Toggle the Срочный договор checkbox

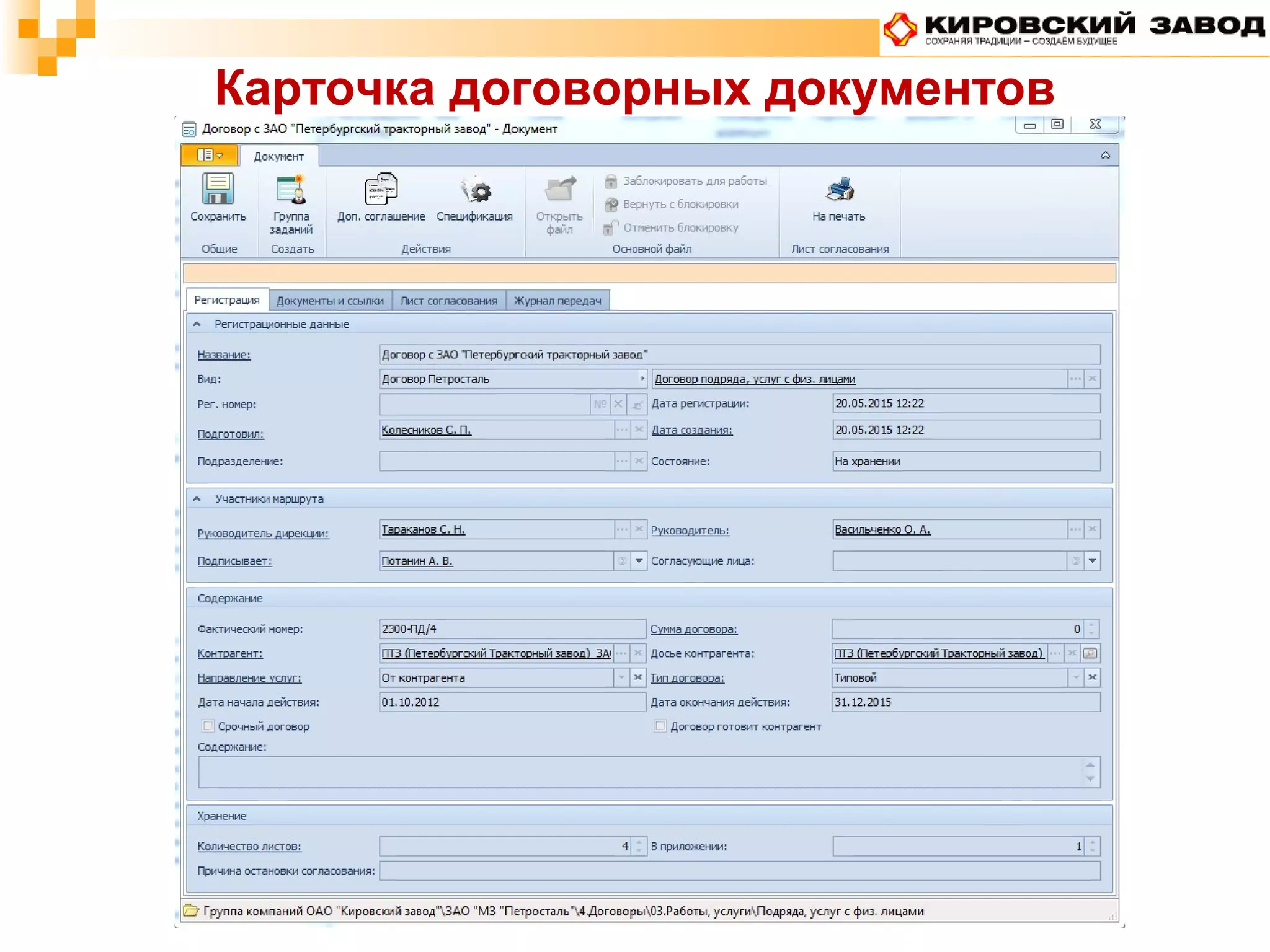coord(208,726)
